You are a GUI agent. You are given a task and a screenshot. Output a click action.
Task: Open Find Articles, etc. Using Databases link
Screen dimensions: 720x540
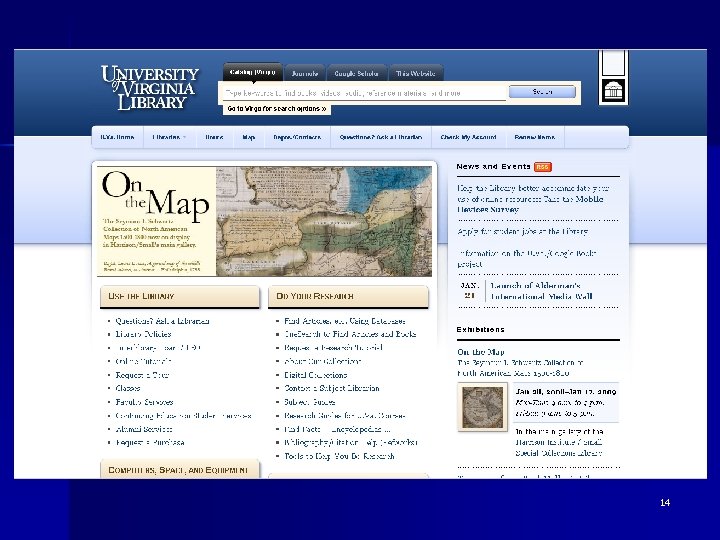click(x=344, y=321)
